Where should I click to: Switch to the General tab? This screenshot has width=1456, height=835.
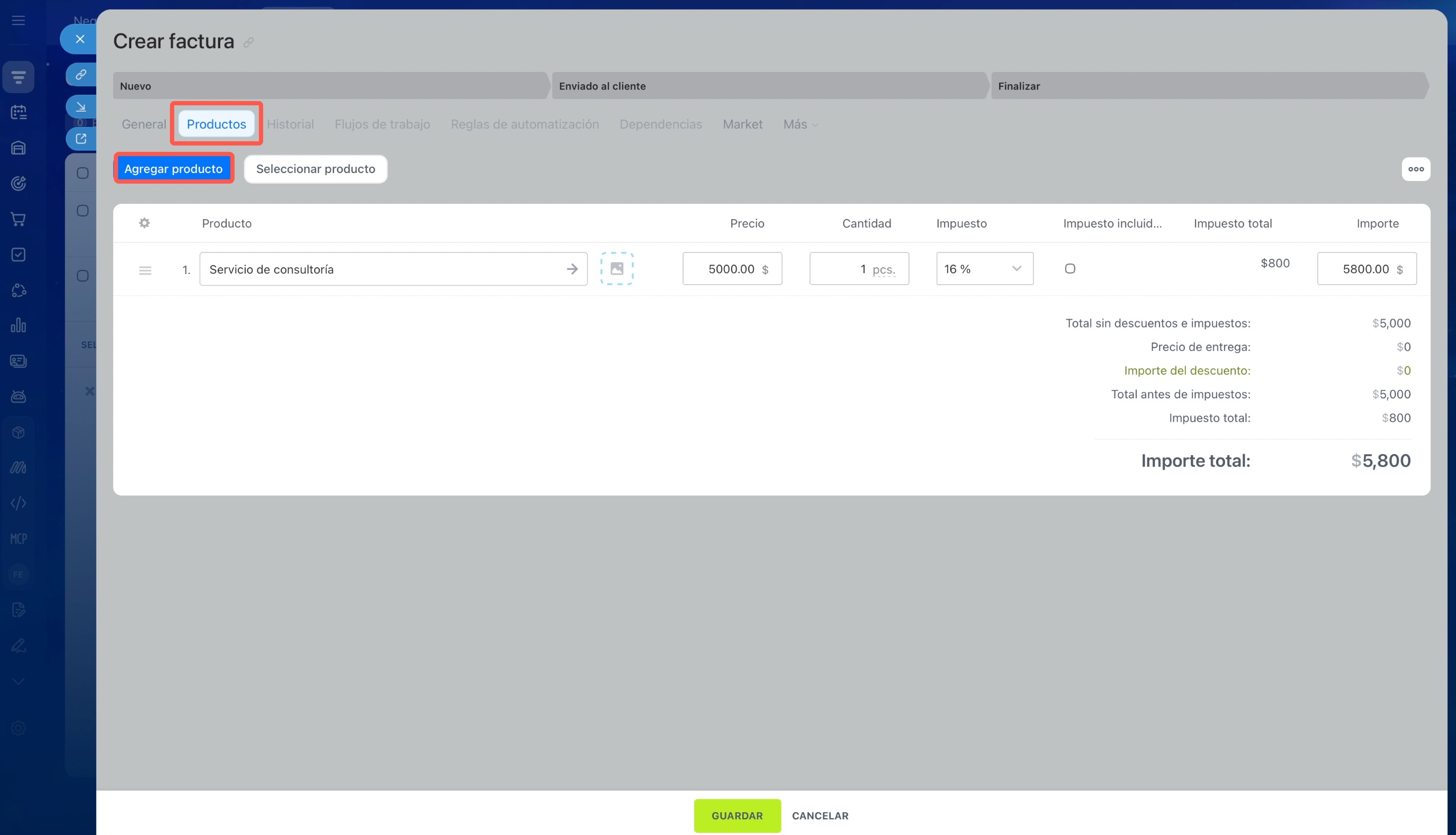tap(143, 124)
